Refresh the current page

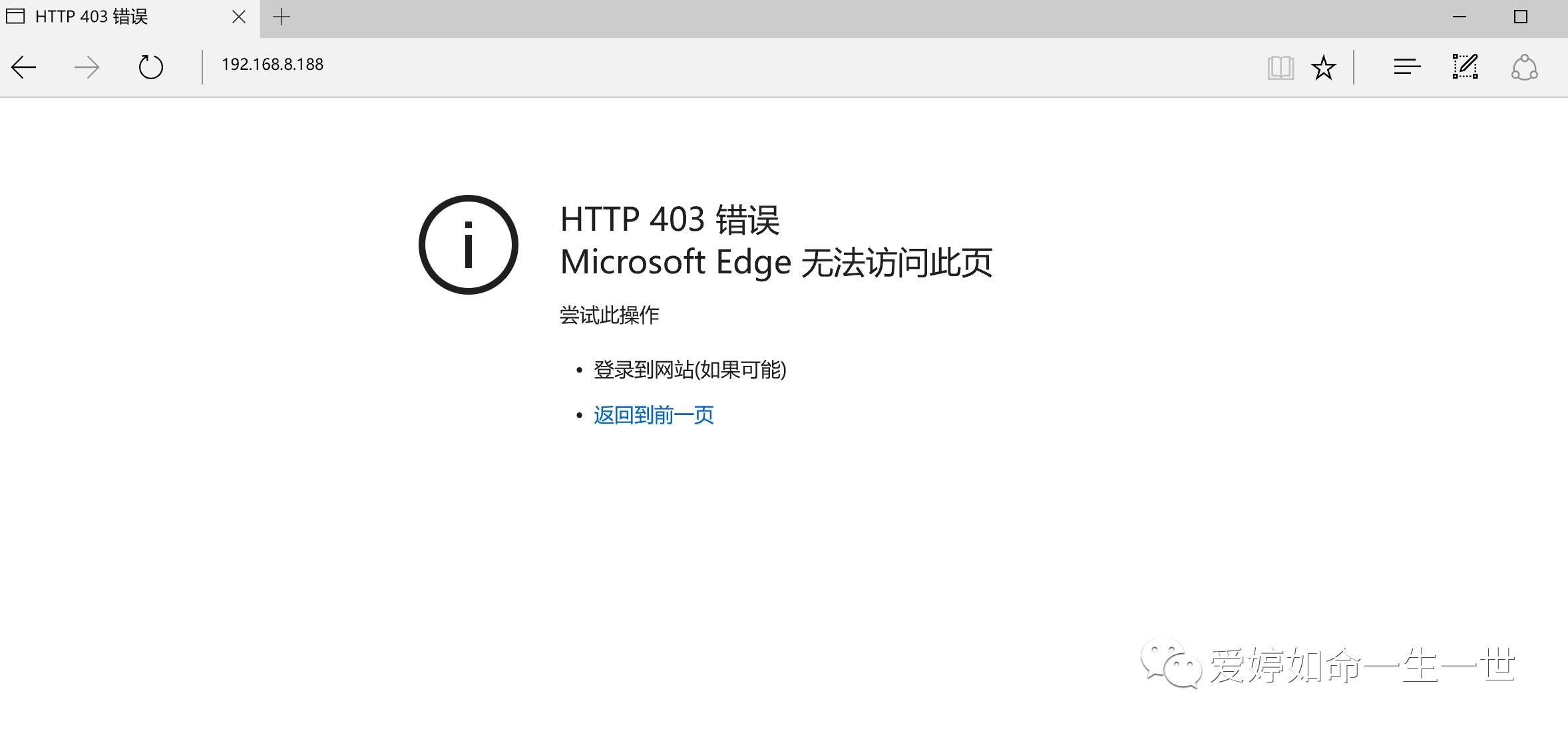click(150, 67)
